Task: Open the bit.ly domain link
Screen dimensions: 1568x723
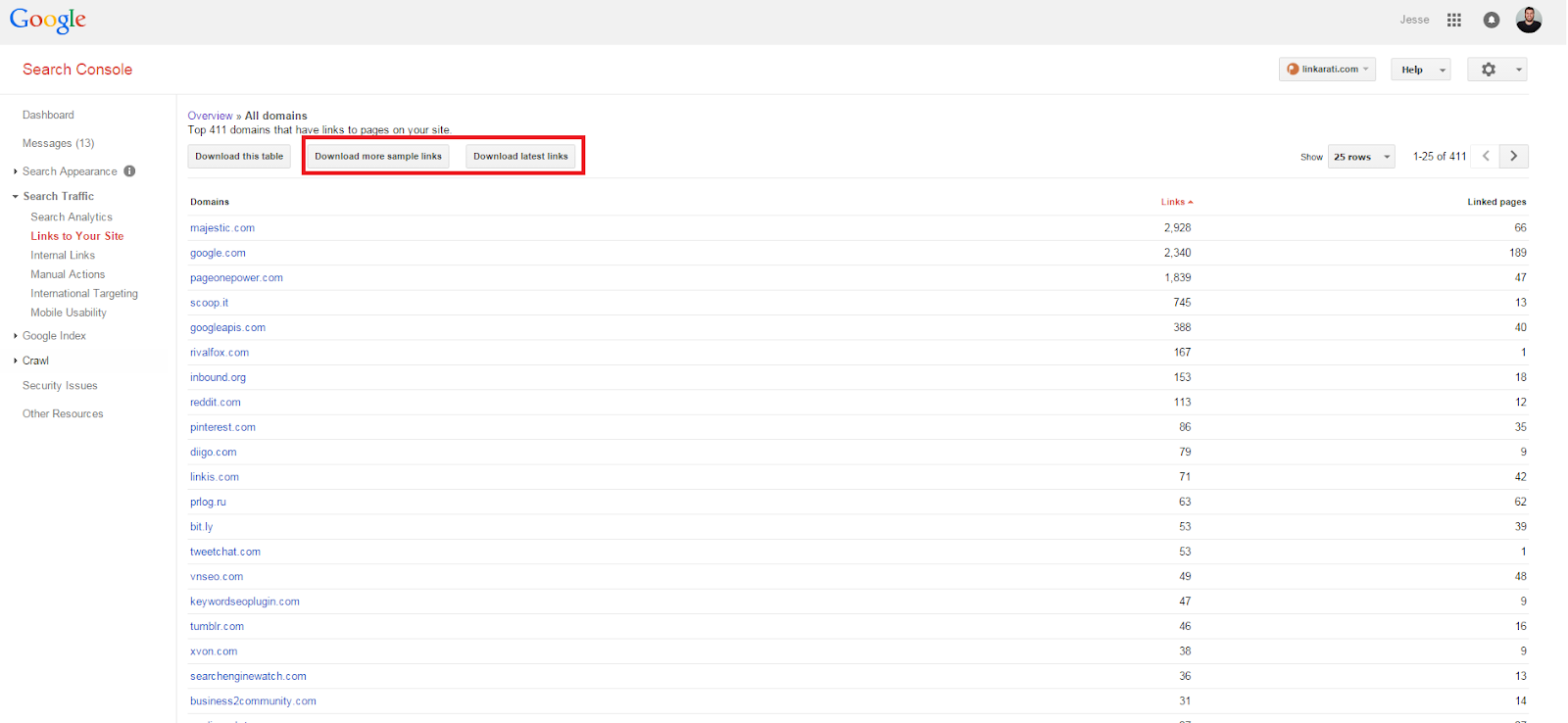Action: point(201,527)
